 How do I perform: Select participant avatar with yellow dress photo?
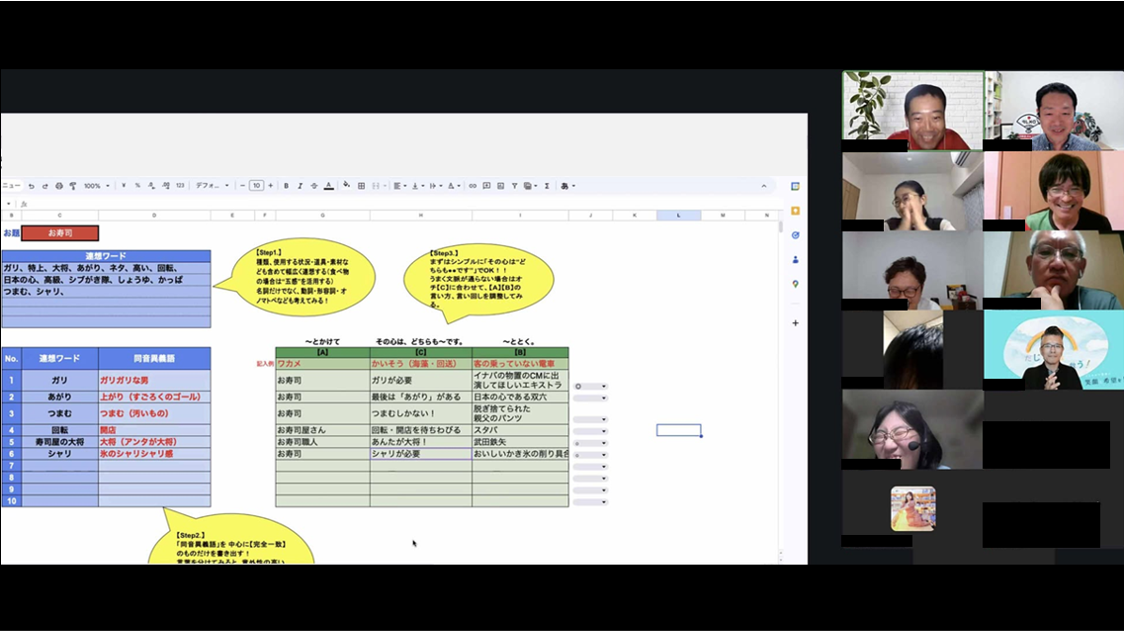coord(913,509)
